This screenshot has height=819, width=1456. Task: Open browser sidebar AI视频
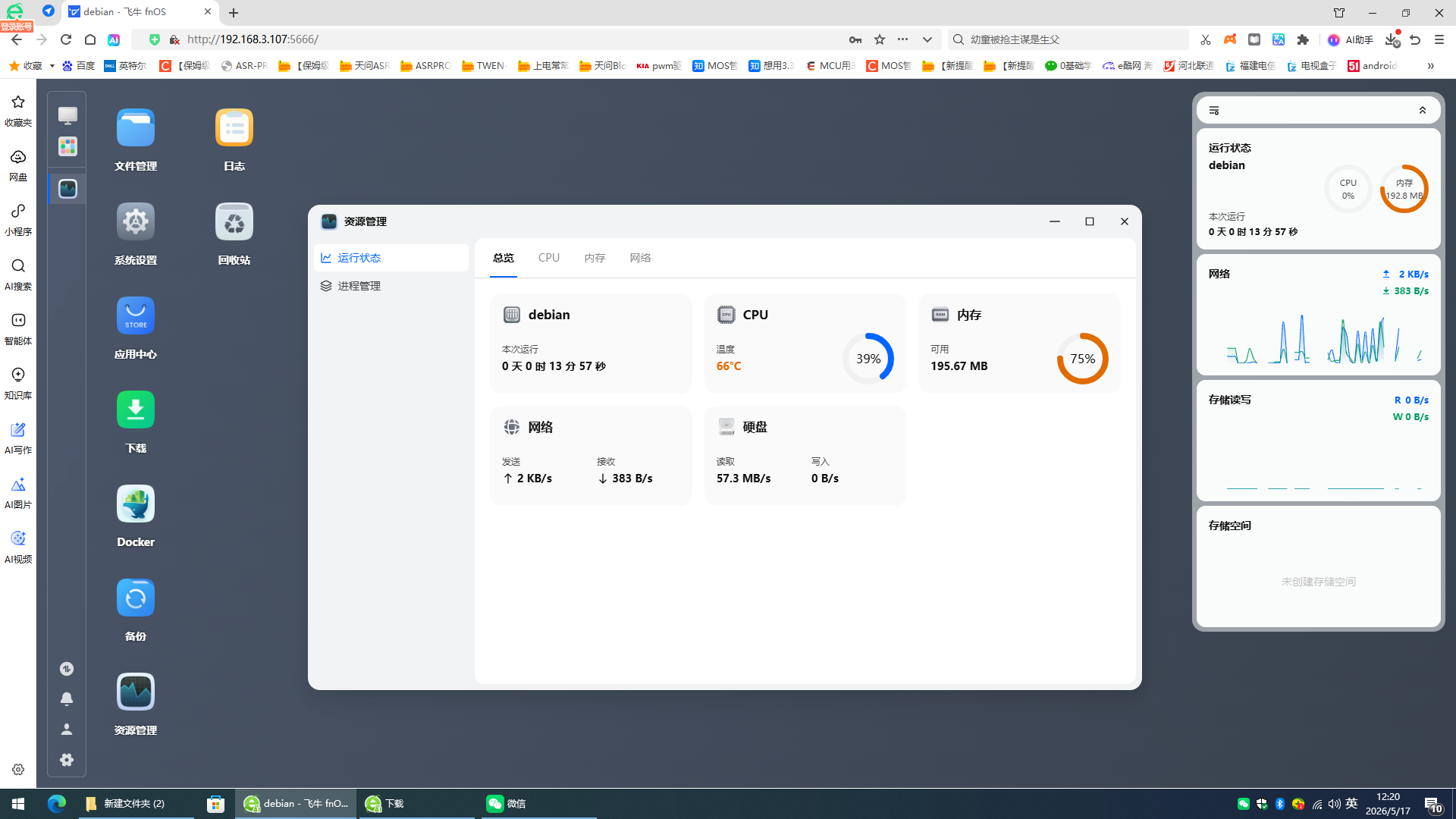(18, 548)
